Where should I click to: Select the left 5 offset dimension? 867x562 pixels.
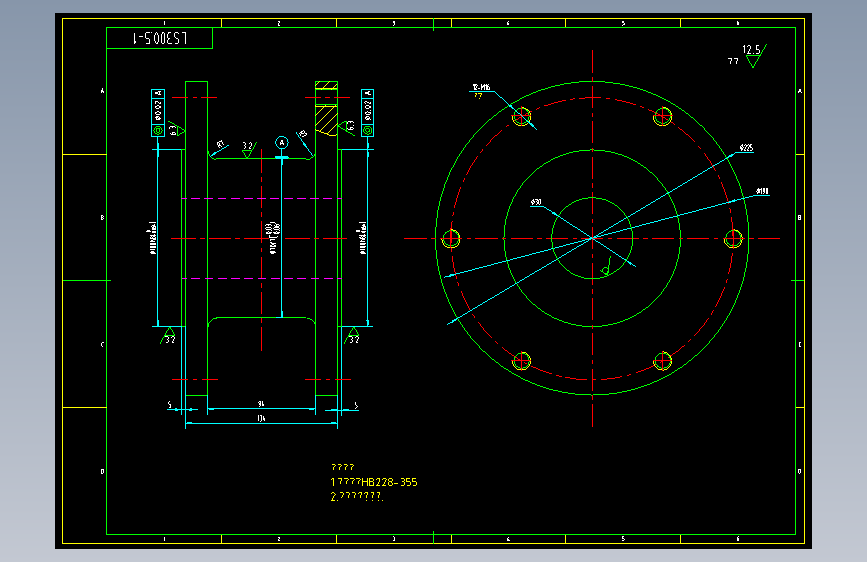pyautogui.click(x=170, y=405)
